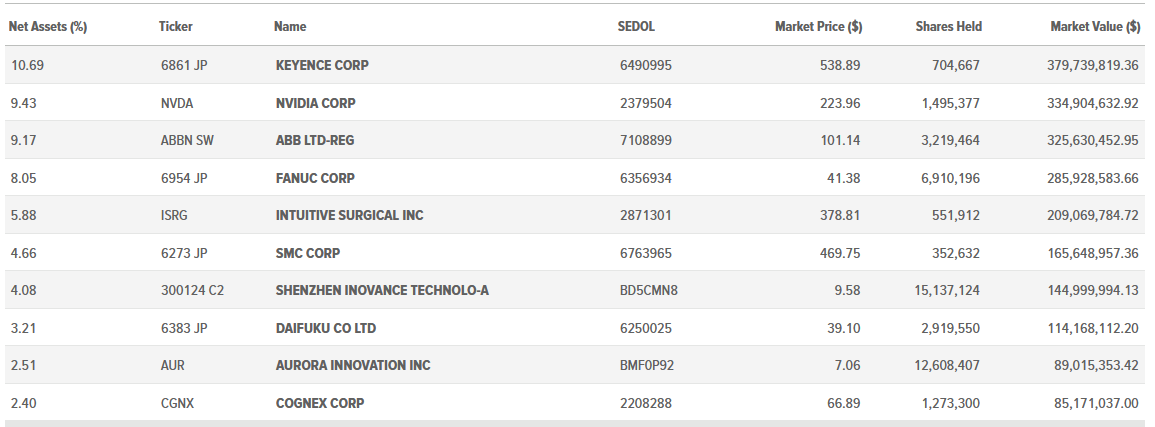Click AURORA INNOVATION INC name
Viewport: 1155px width, 427px height.
click(353, 365)
